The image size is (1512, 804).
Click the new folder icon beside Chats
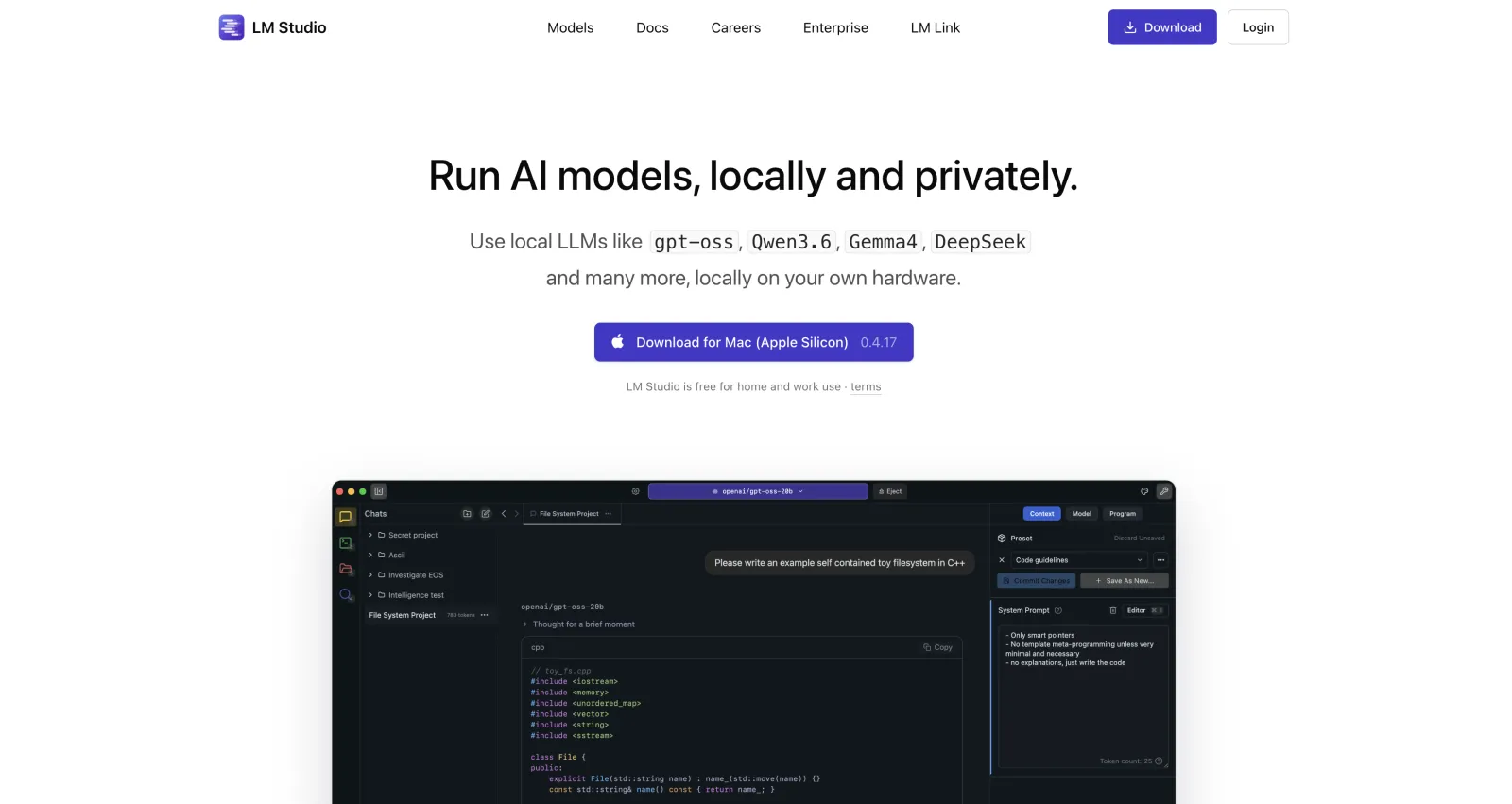(467, 514)
